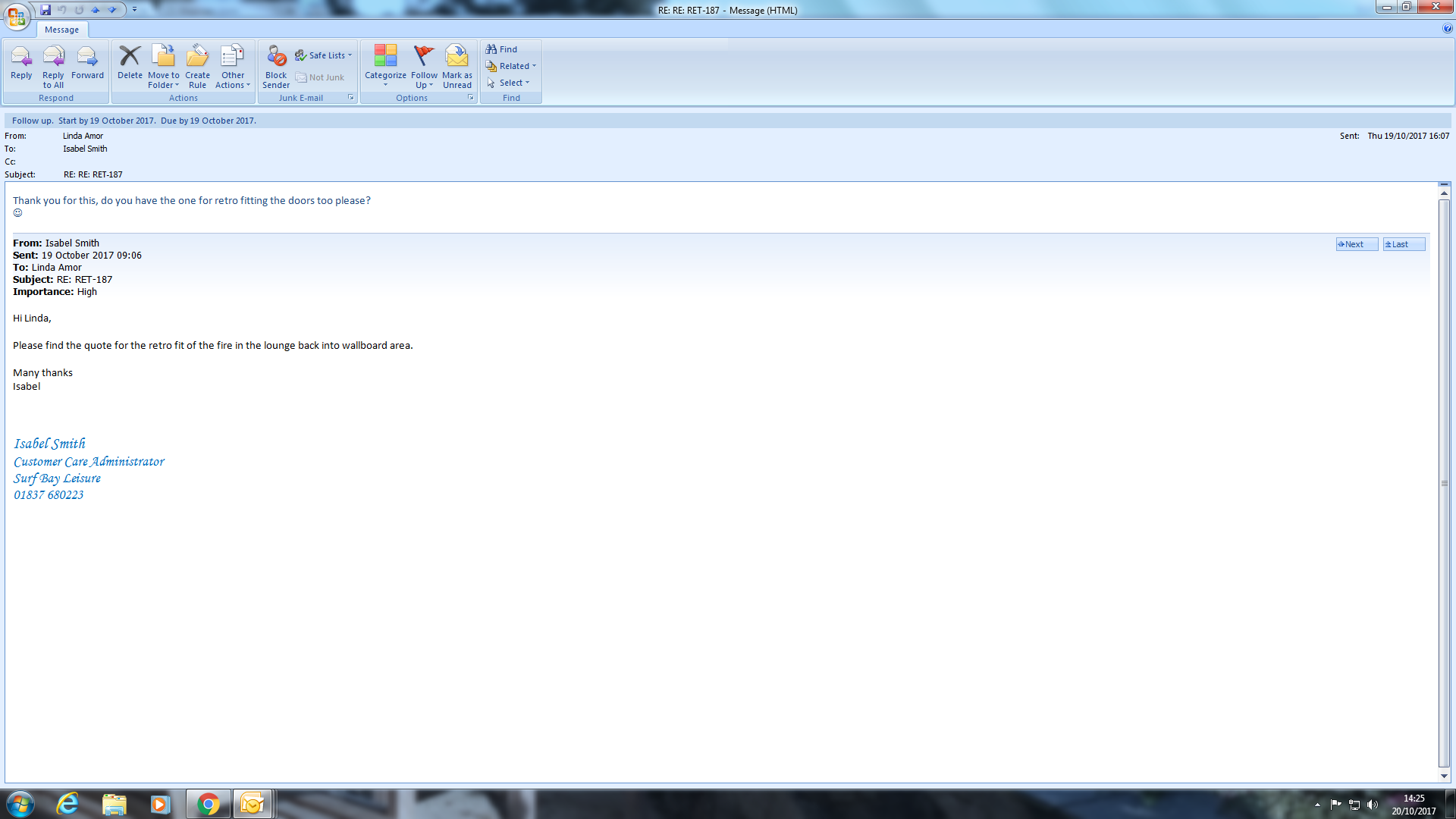Click the Create Rule icon
The width and height of the screenshot is (1456, 819).
pos(197,58)
